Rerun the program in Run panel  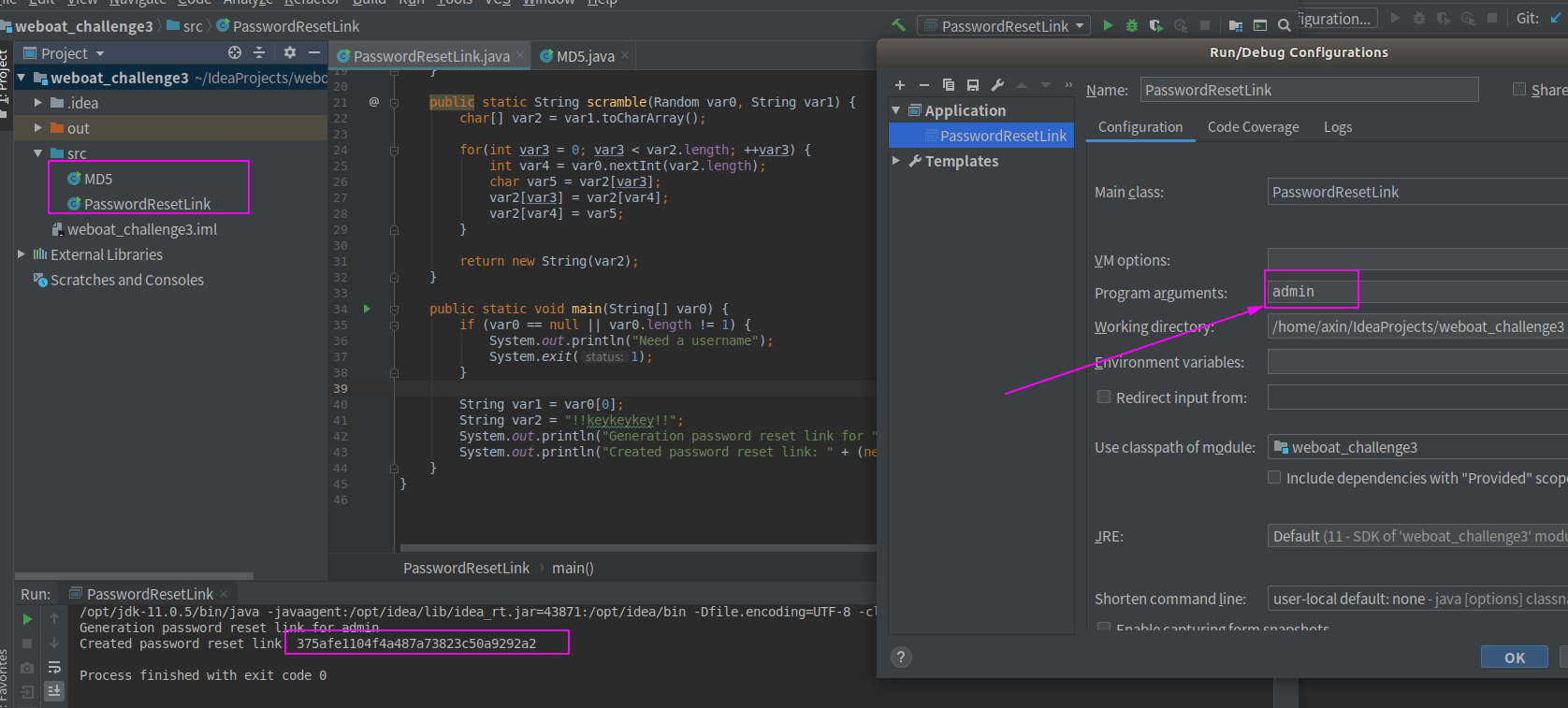point(27,619)
